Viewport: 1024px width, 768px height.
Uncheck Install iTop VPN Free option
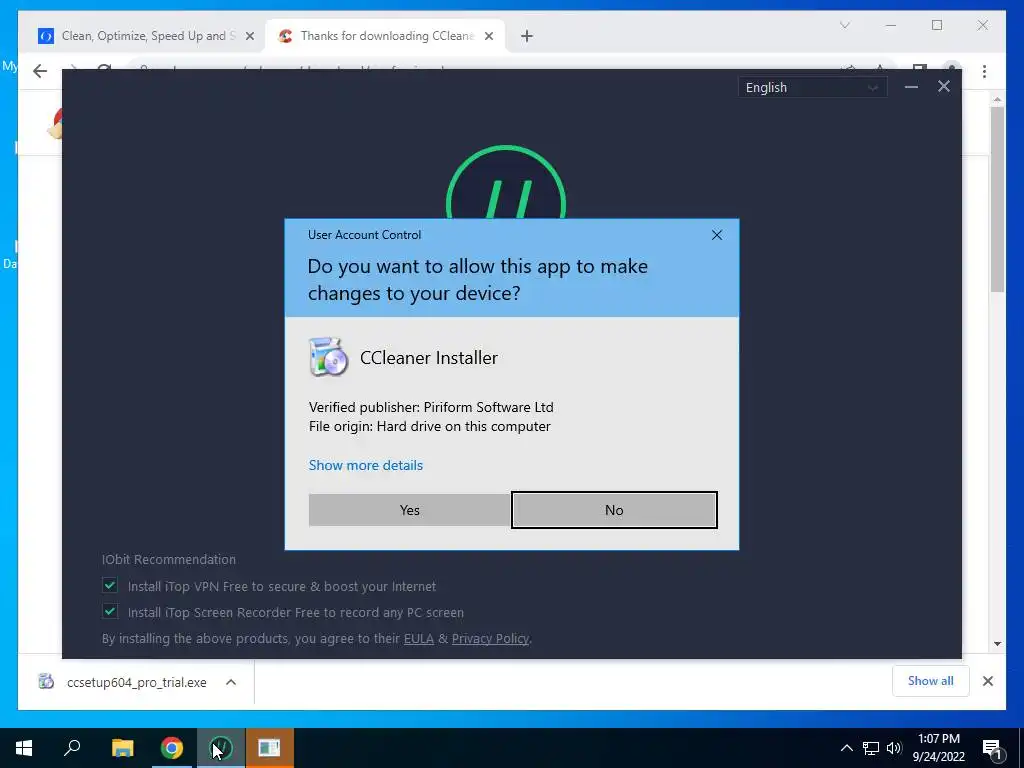point(110,585)
